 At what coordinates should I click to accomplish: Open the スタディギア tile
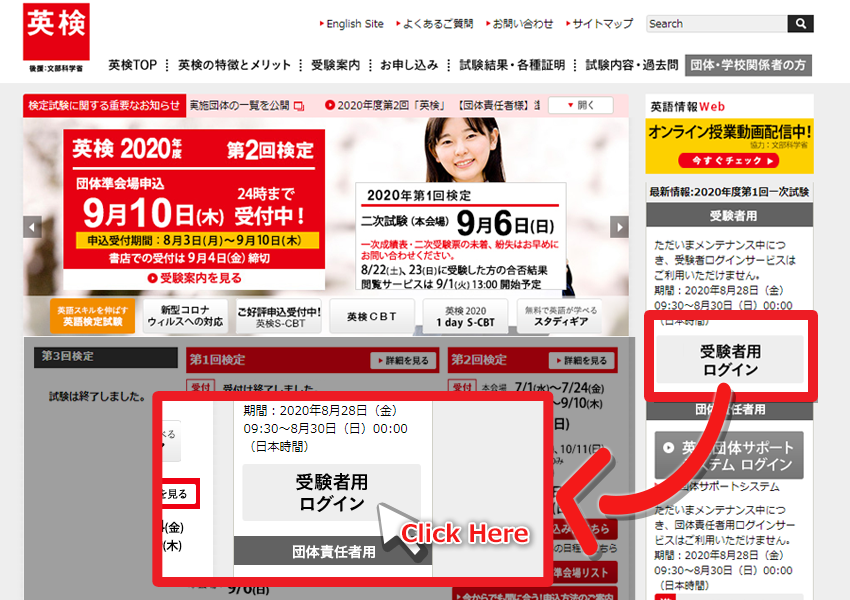tap(560, 316)
